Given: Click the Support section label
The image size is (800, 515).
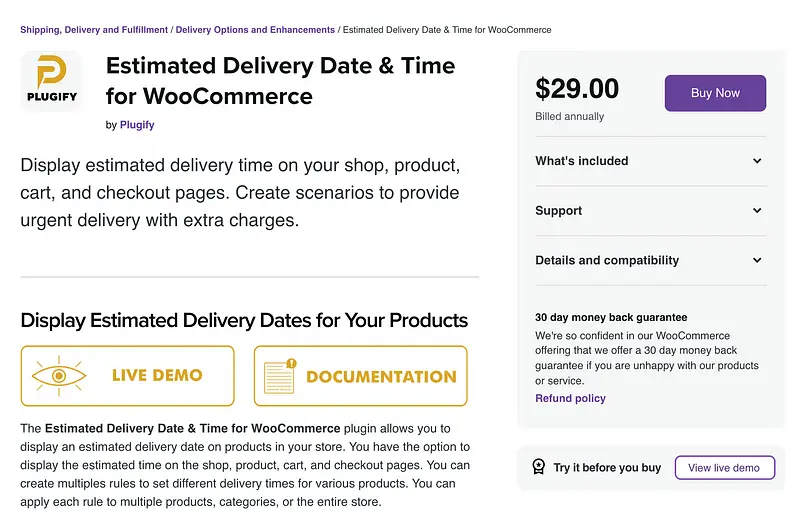Looking at the screenshot, I should [x=559, y=211].
